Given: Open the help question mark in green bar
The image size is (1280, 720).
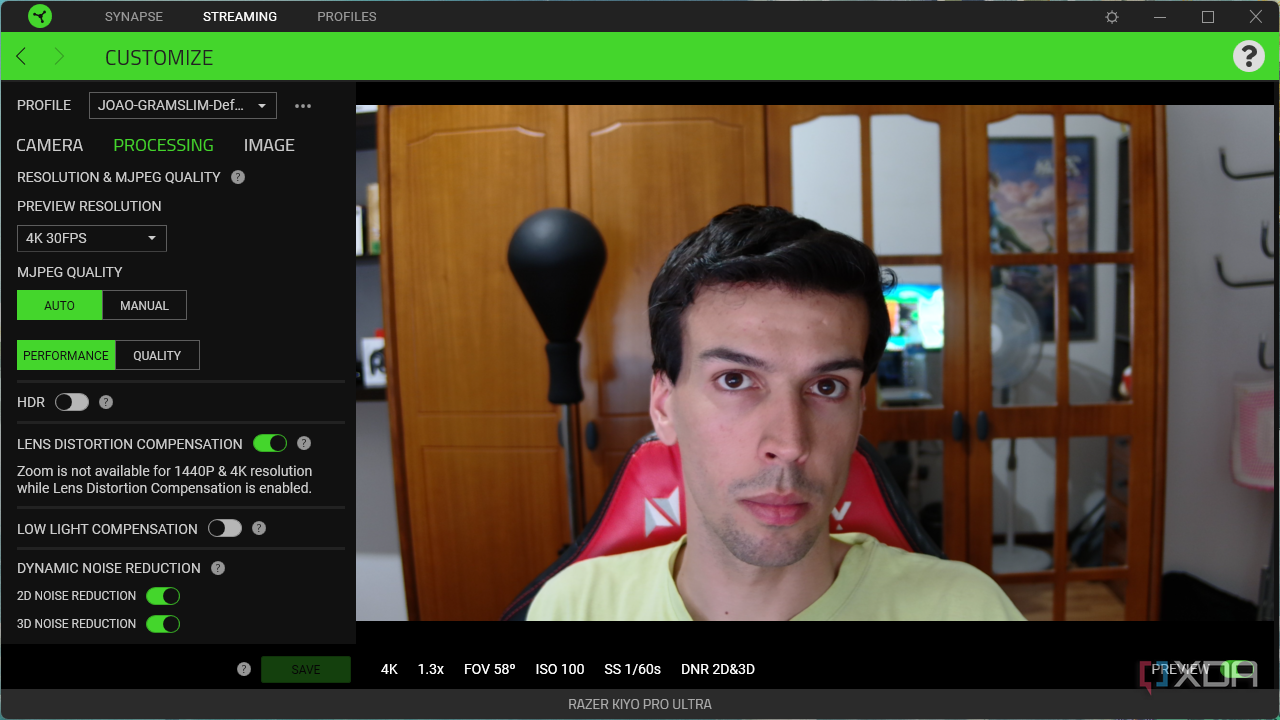Looking at the screenshot, I should (1249, 56).
